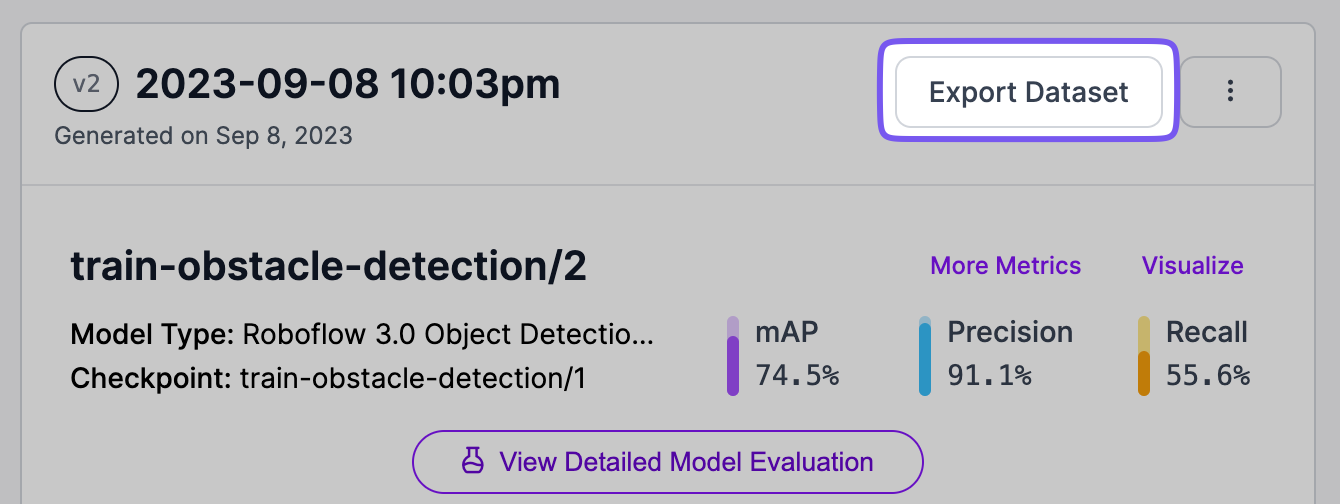The image size is (1340, 504).
Task: Click the purple mAP indicator bar
Action: 733,356
